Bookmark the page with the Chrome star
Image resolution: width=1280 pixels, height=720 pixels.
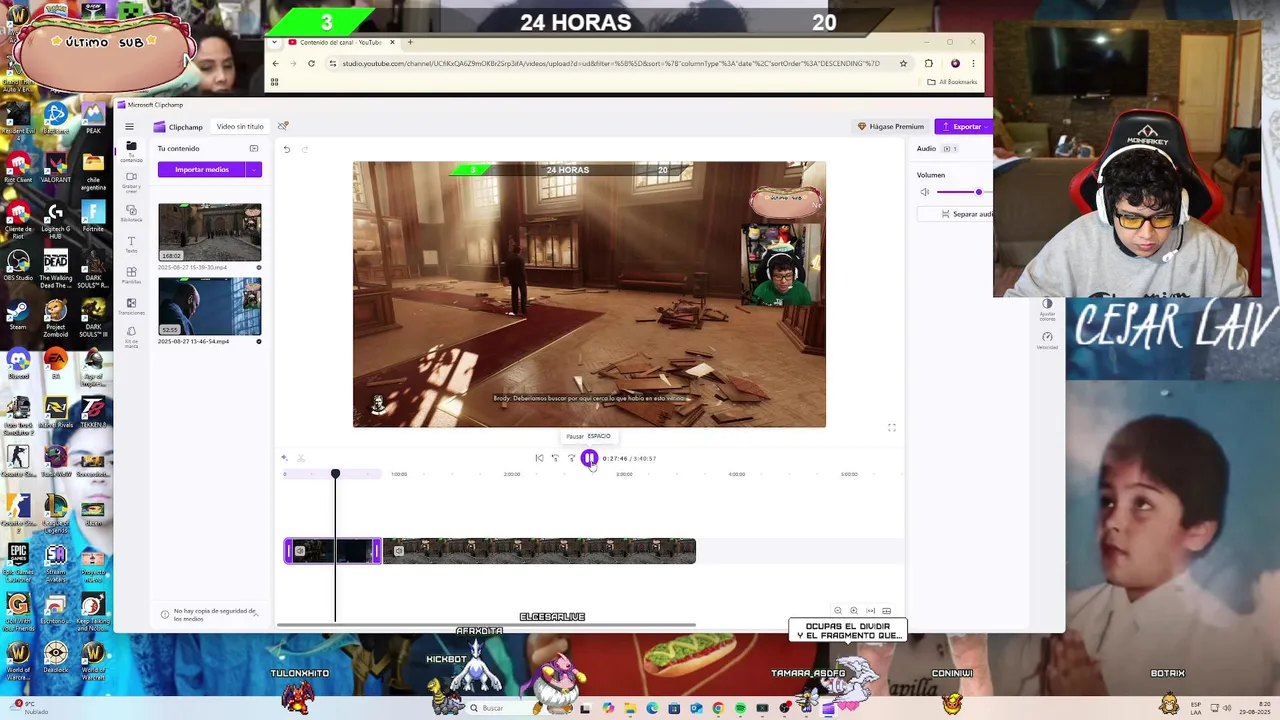coord(903,63)
